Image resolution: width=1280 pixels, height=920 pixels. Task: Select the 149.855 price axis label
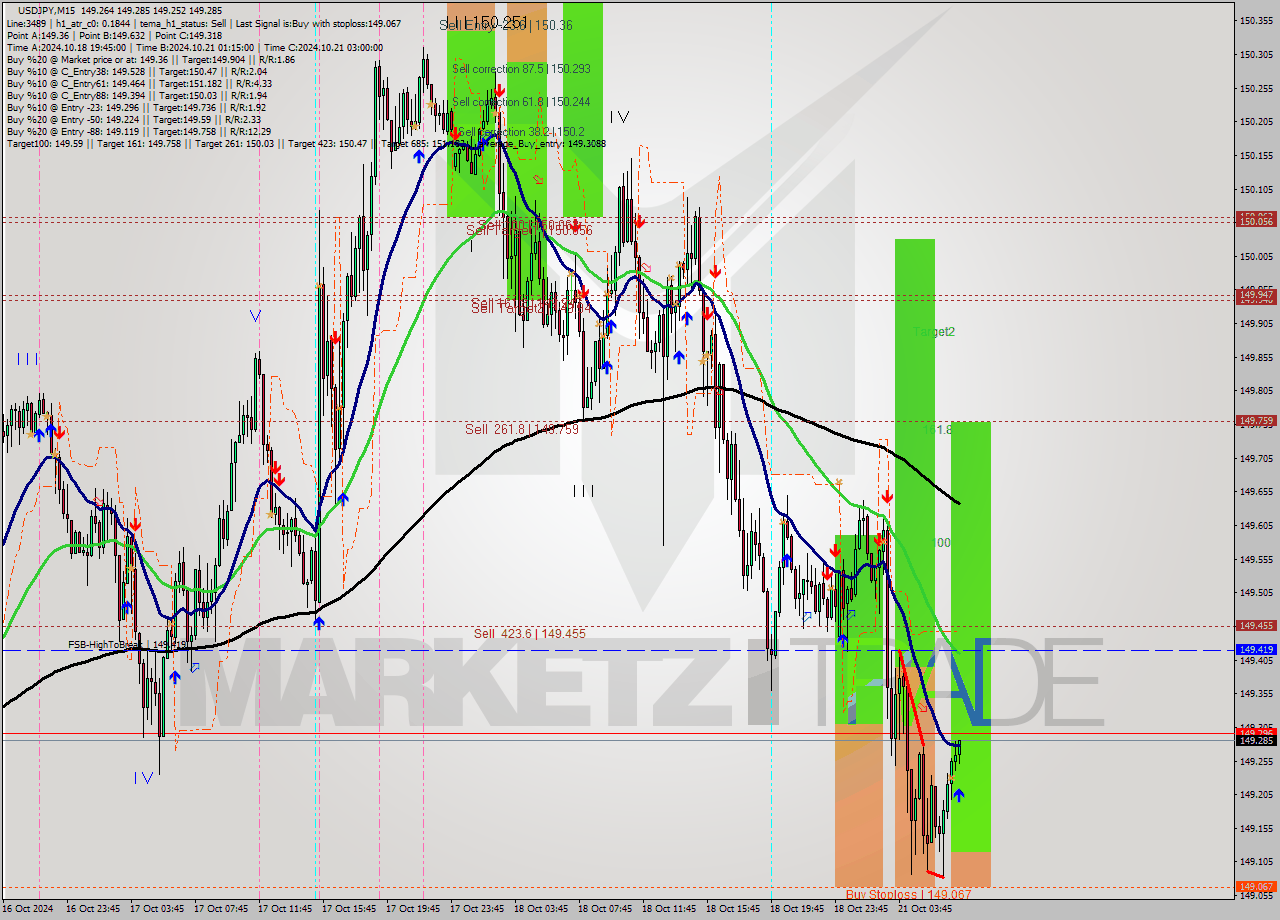click(1257, 357)
